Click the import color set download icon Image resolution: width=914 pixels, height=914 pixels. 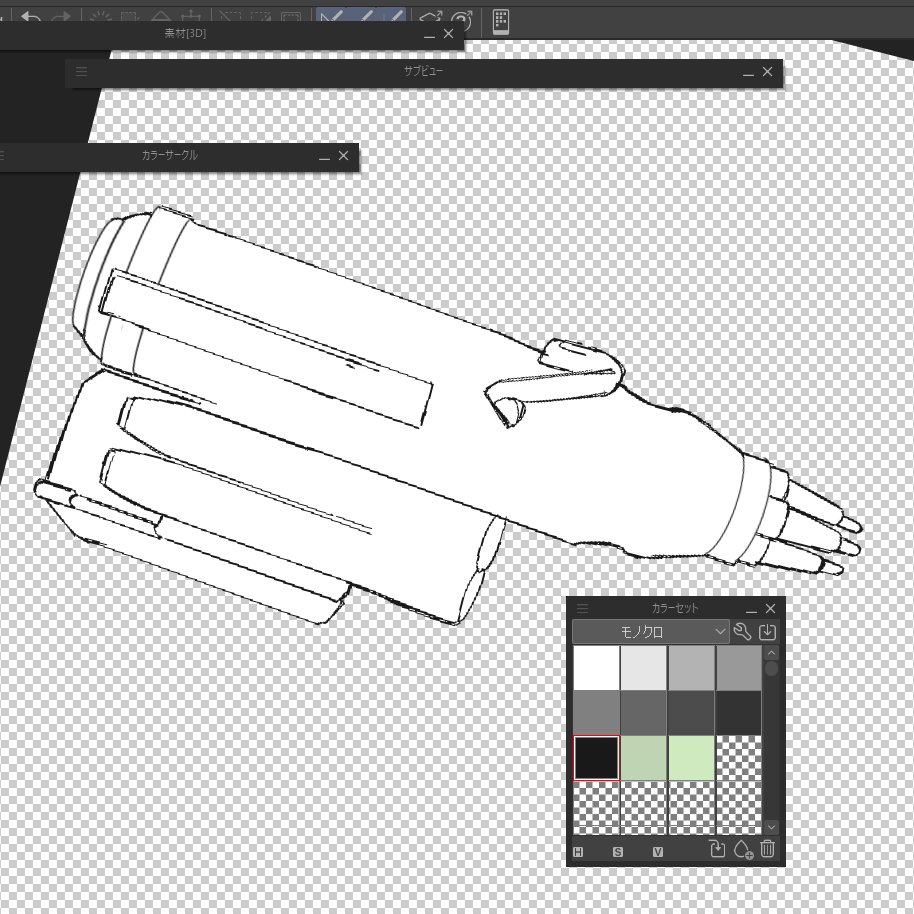pyautogui.click(x=767, y=631)
